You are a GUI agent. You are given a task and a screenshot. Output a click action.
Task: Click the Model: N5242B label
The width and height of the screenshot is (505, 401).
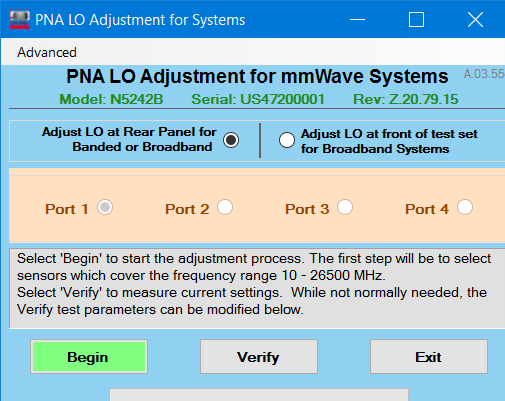tap(111, 99)
